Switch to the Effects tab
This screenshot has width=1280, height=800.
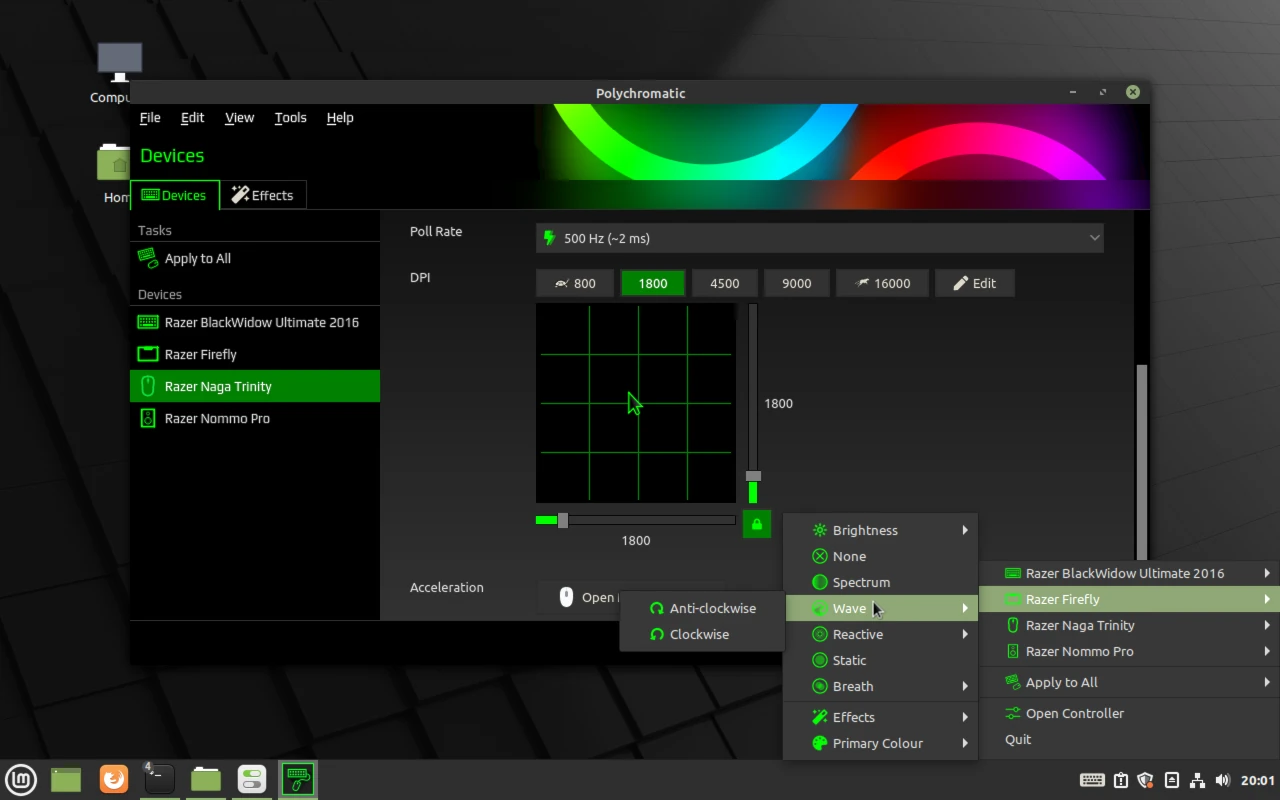pos(263,195)
